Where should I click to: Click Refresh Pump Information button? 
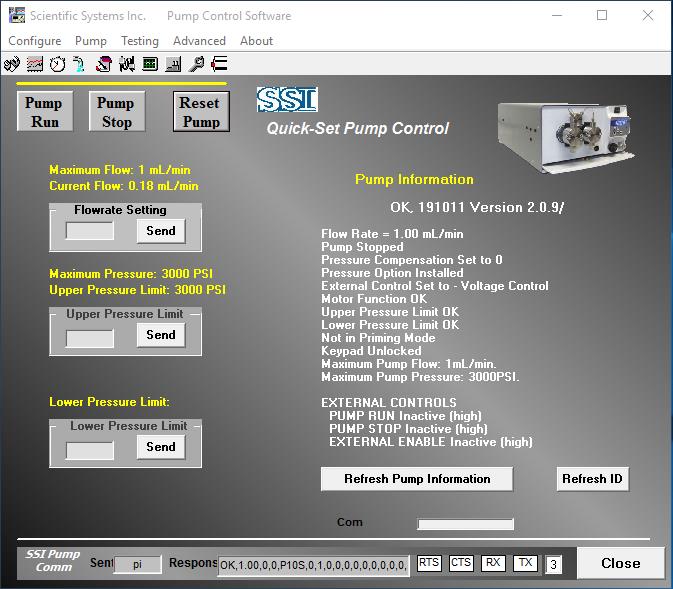pyautogui.click(x=417, y=479)
